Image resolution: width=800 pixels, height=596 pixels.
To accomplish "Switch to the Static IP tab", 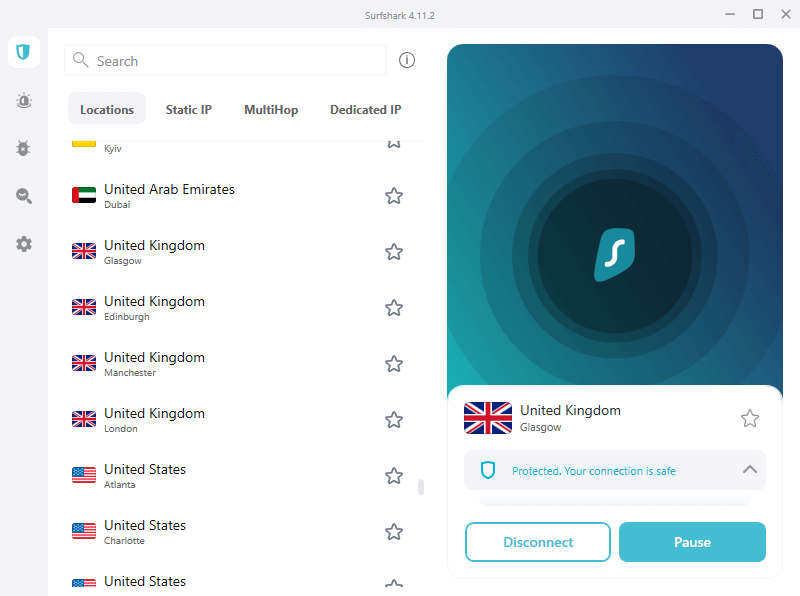I will point(189,110).
